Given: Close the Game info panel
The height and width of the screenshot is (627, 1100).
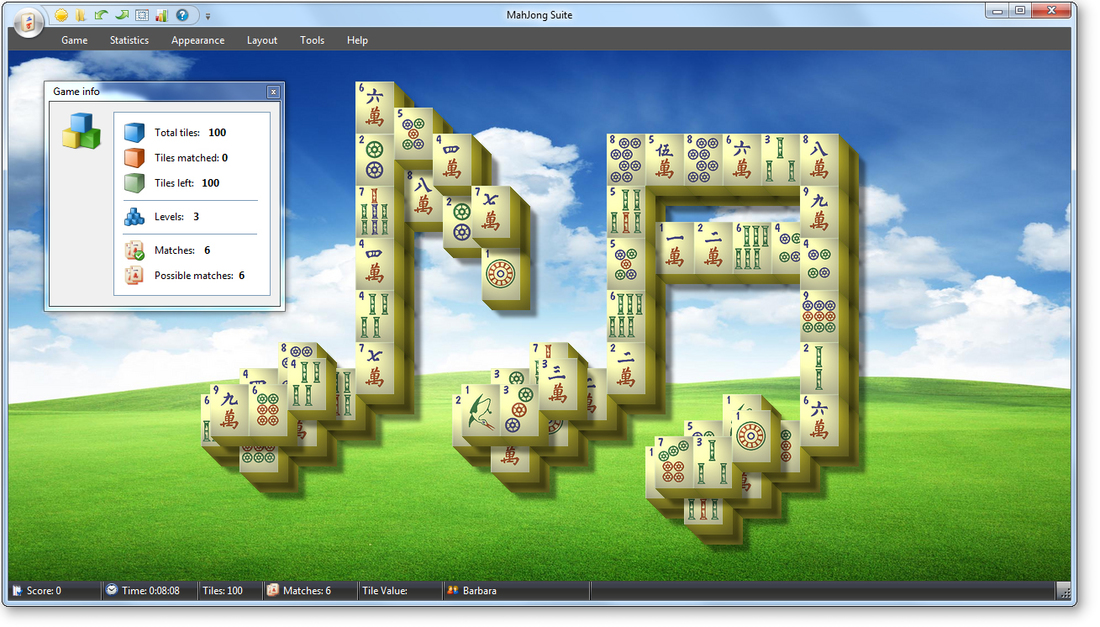Looking at the screenshot, I should point(274,92).
